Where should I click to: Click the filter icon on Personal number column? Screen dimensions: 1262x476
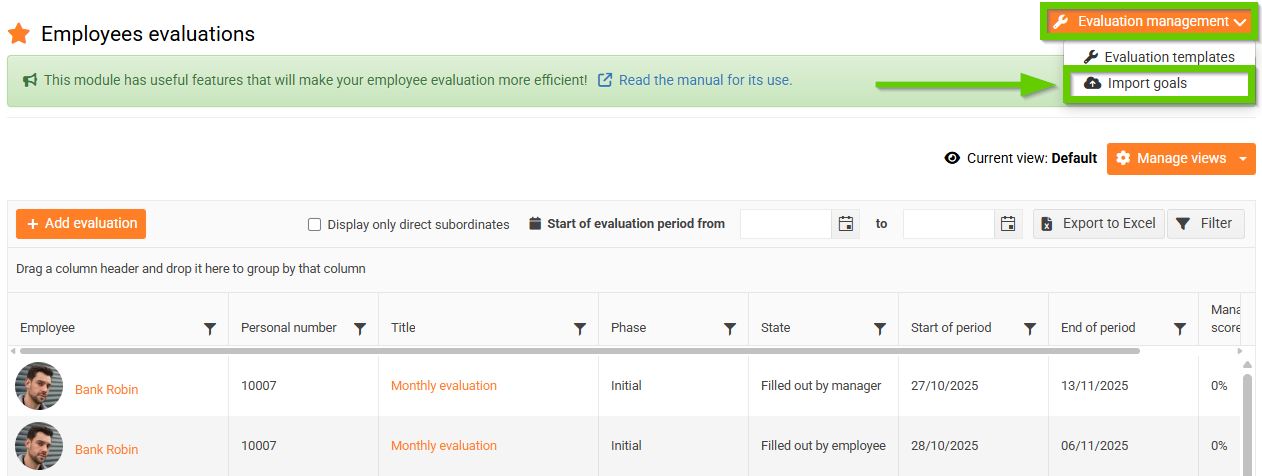(360, 328)
